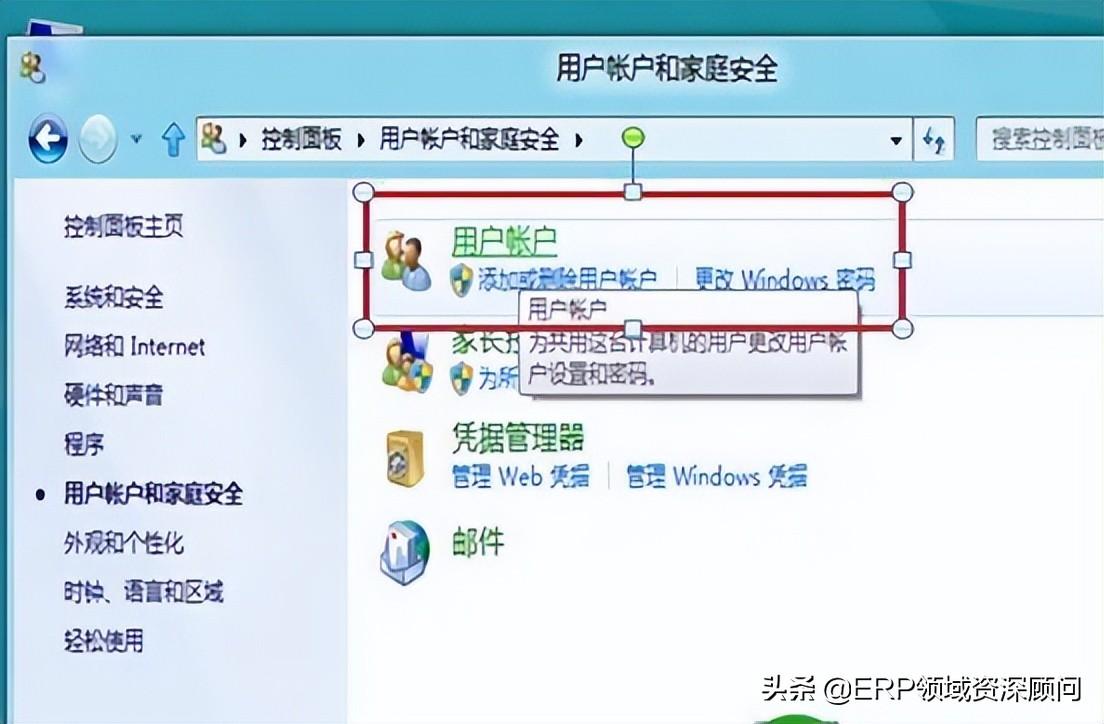Image resolution: width=1104 pixels, height=724 pixels.
Task: Select 网络和 Internet in the sidebar
Action: coord(134,346)
